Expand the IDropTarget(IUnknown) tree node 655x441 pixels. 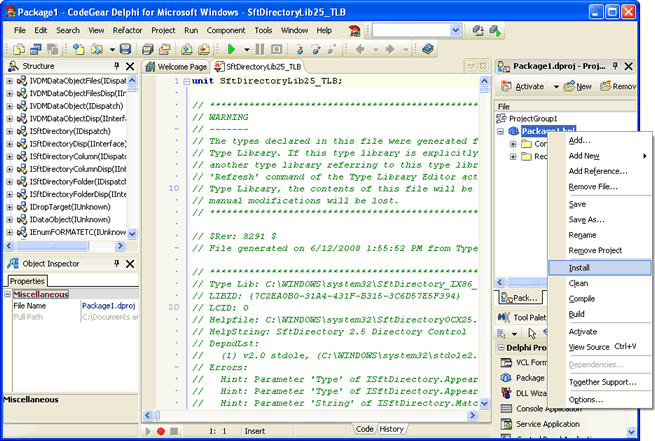pyautogui.click(x=9, y=207)
